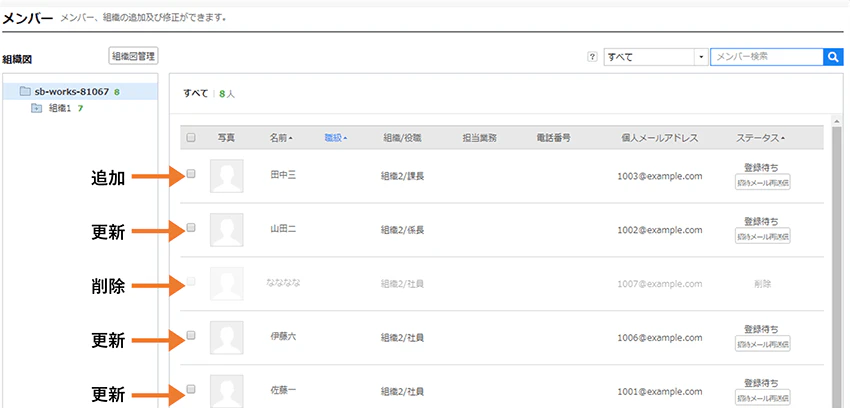Click the profile photo of 伊藤六
The image size is (850, 408).
click(227, 338)
